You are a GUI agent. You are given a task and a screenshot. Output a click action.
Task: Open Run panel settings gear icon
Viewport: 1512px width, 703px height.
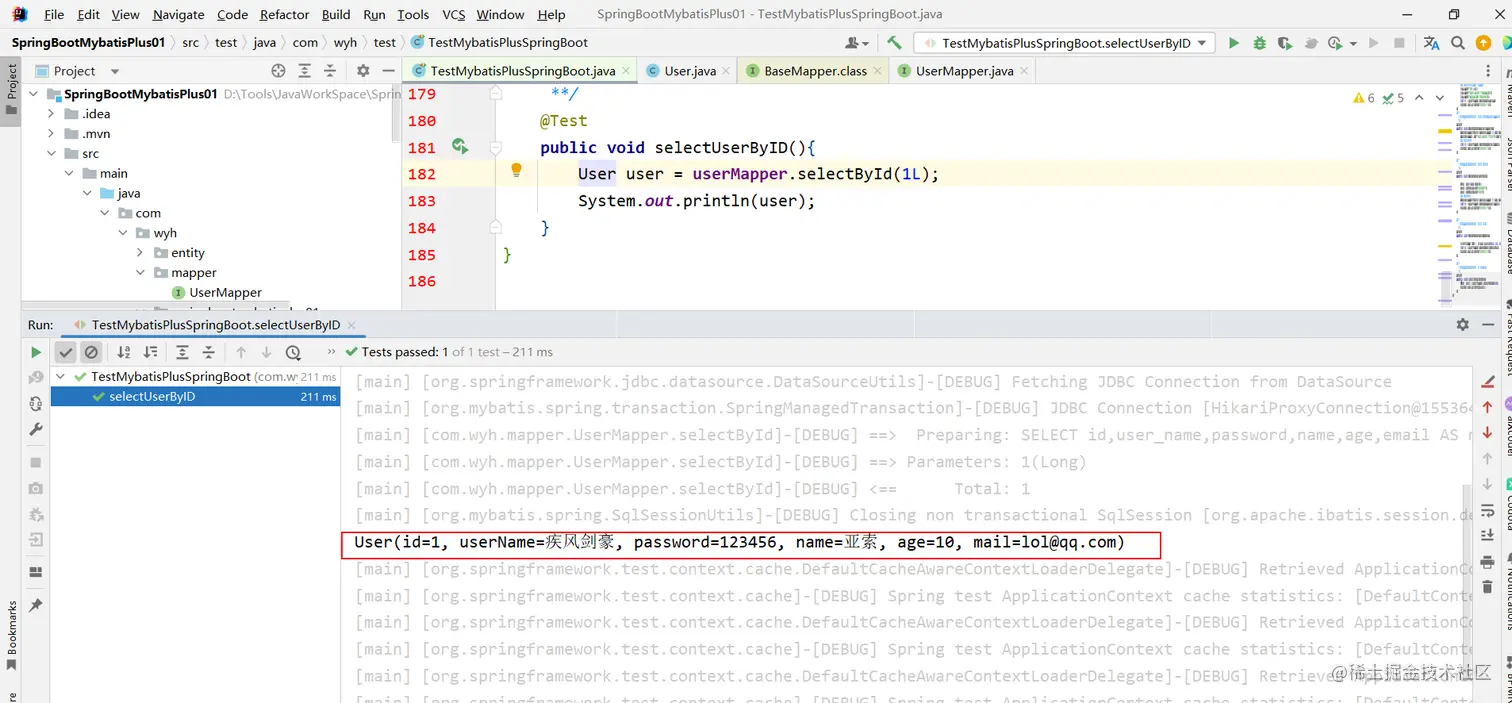point(1463,325)
